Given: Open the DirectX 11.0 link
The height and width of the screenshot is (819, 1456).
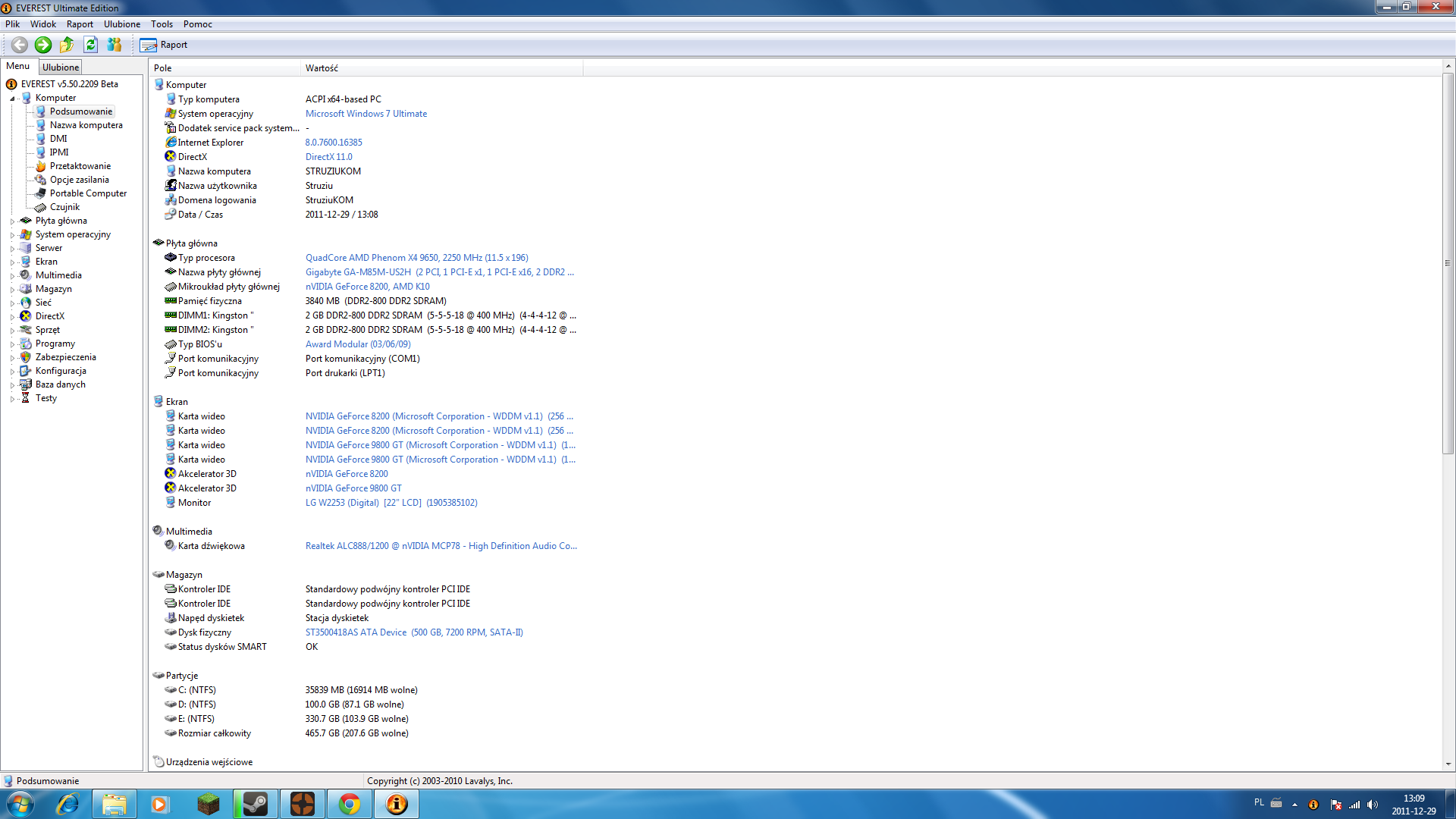Looking at the screenshot, I should [x=329, y=157].
